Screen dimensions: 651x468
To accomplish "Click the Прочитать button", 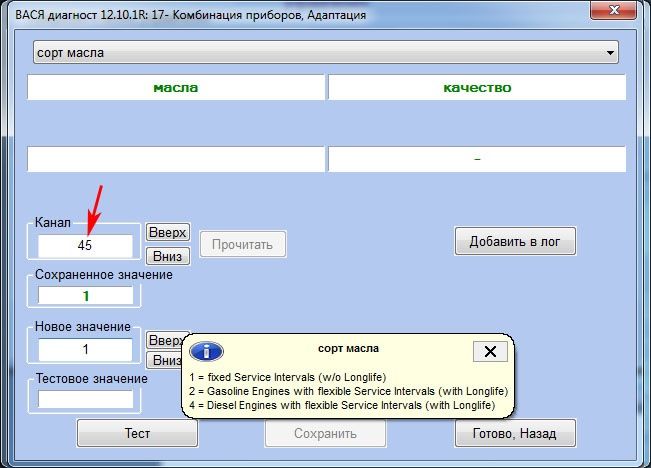I will [242, 244].
